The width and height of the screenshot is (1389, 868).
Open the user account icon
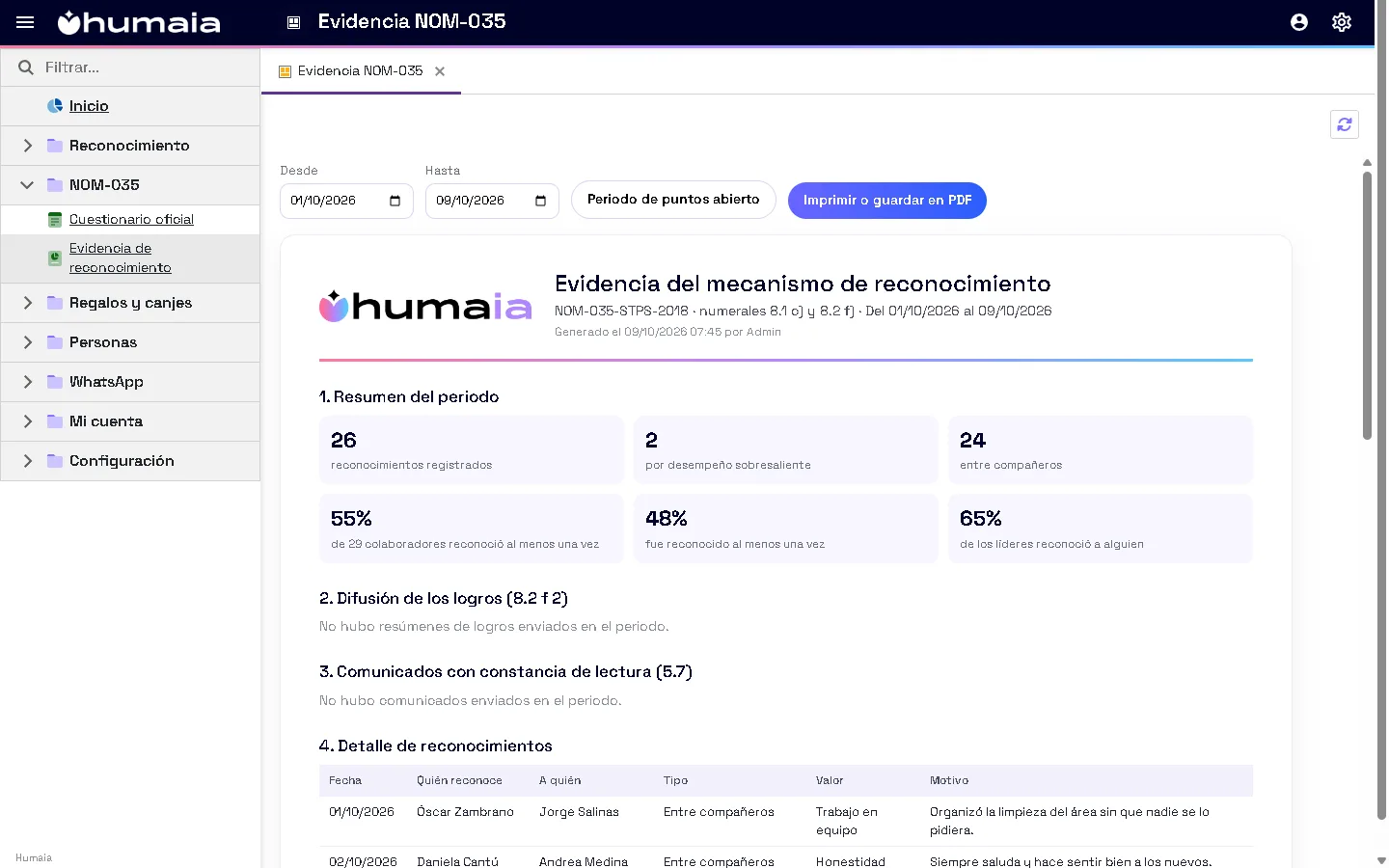point(1299,22)
